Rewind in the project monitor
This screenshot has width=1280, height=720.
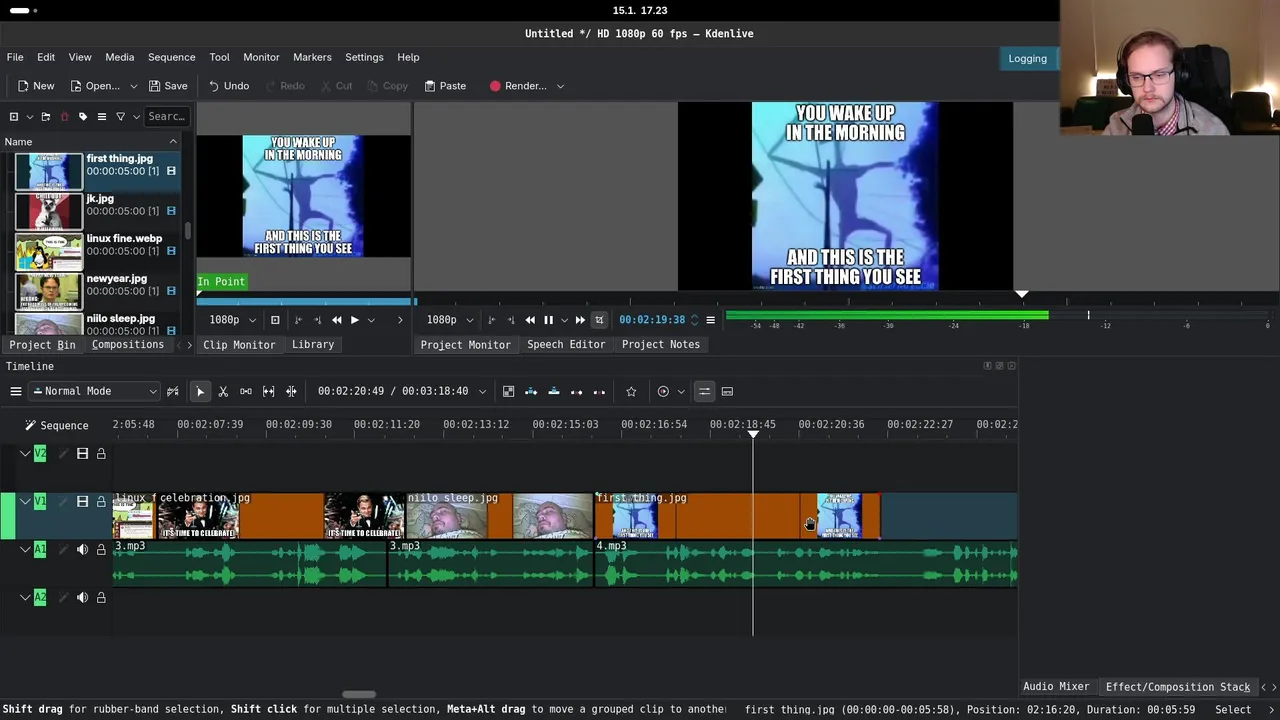530,320
